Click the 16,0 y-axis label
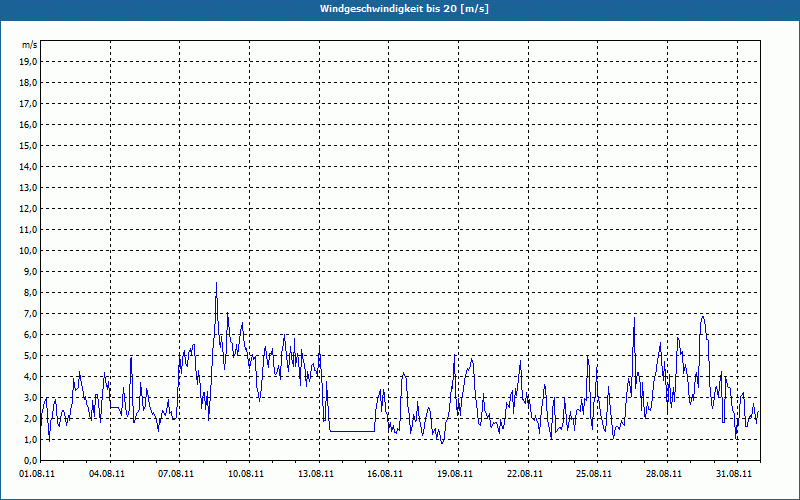The height and width of the screenshot is (500, 800). pos(28,124)
